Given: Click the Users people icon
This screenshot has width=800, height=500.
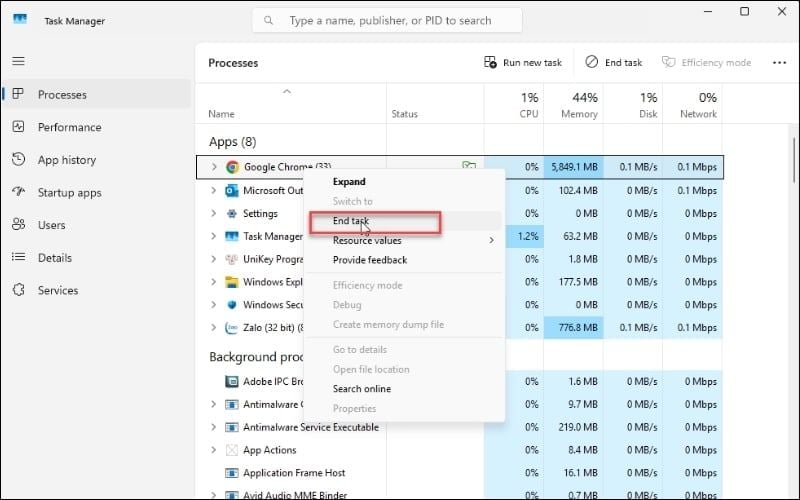Looking at the screenshot, I should tap(18, 224).
